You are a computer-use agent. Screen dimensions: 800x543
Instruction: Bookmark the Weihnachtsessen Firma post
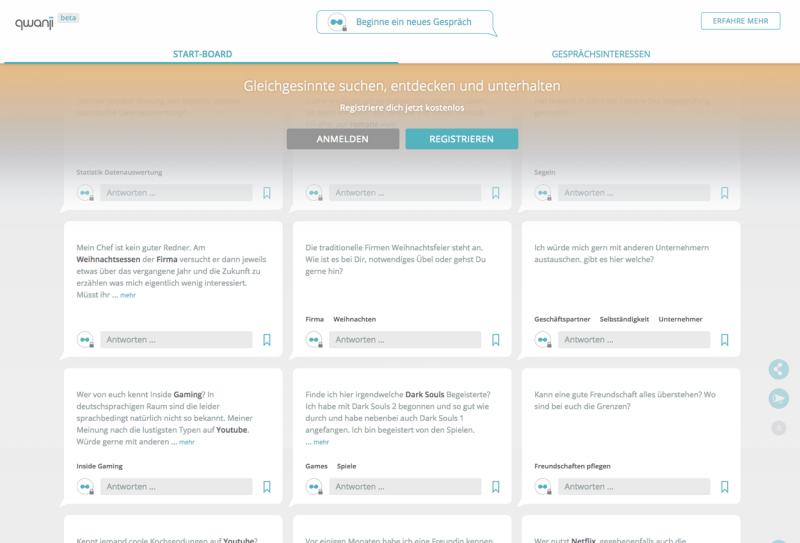[267, 340]
